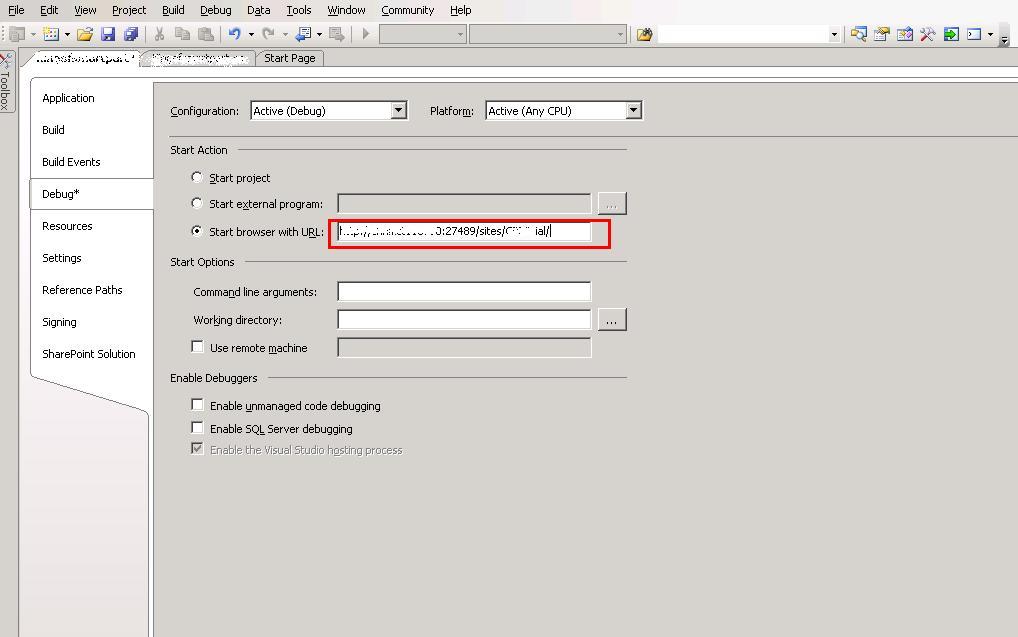Save the current file with the floppy icon

coord(108,34)
